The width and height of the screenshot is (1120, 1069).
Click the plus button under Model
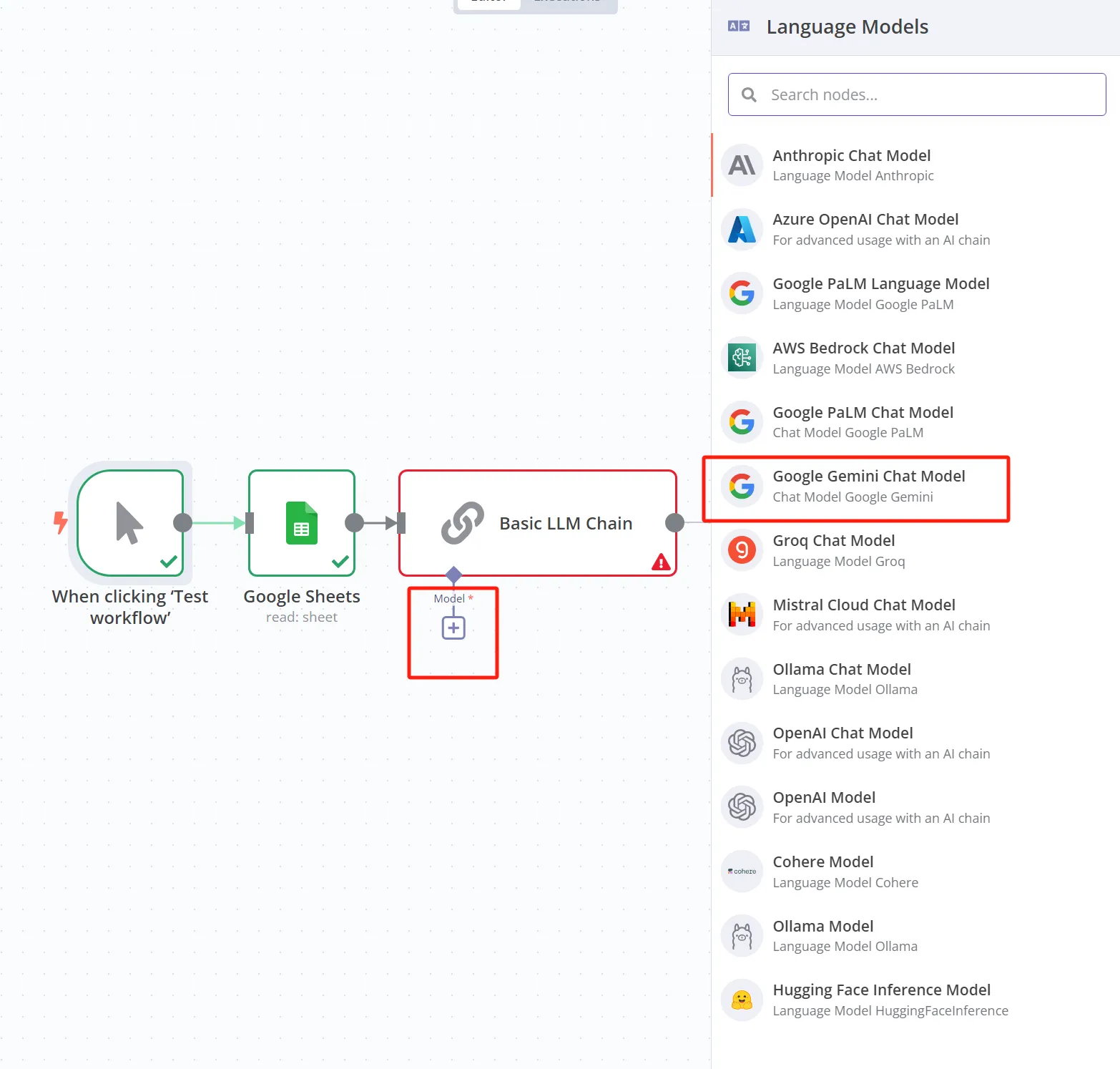(453, 628)
